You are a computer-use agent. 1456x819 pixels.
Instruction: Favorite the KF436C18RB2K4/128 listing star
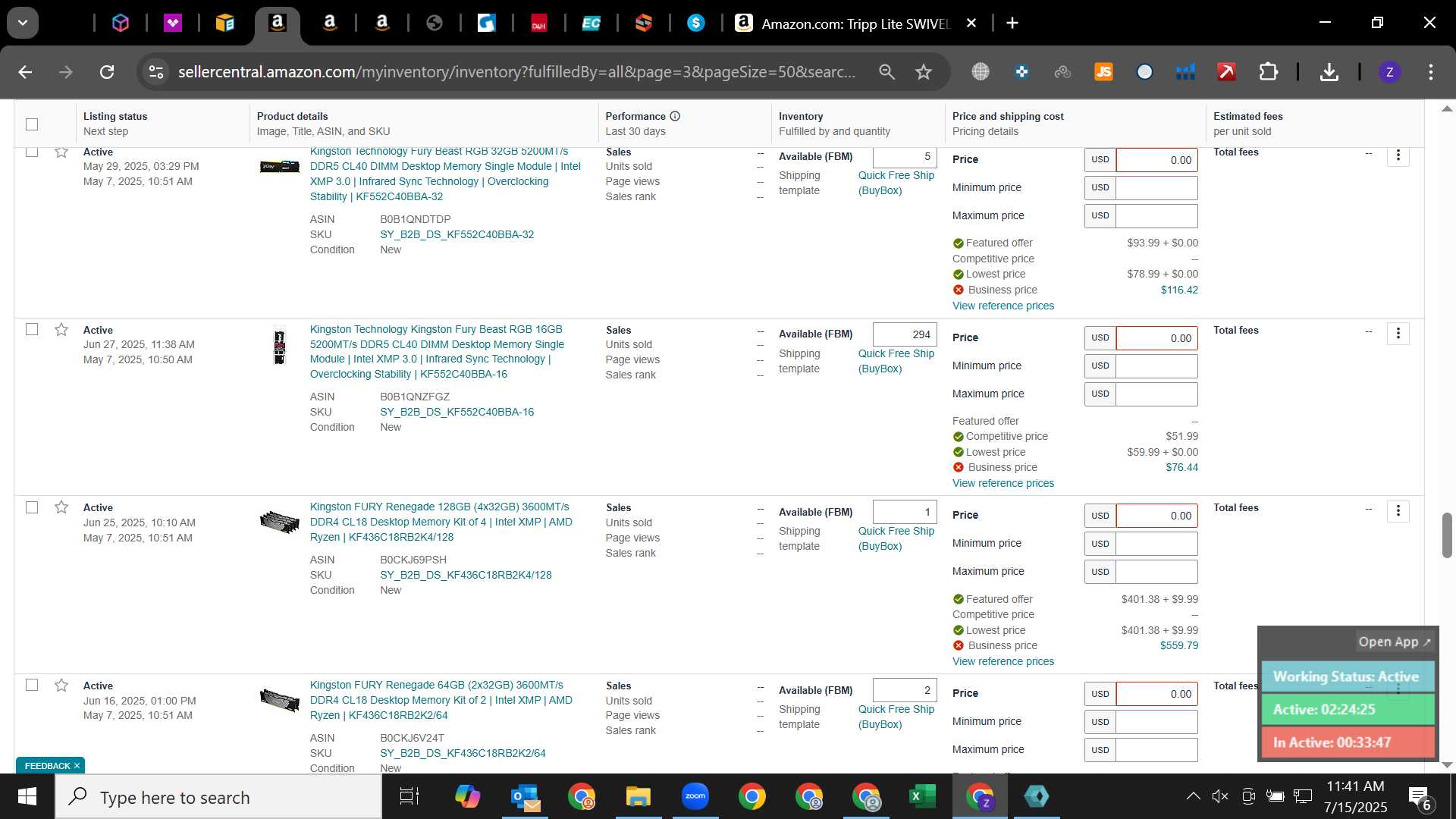click(61, 507)
